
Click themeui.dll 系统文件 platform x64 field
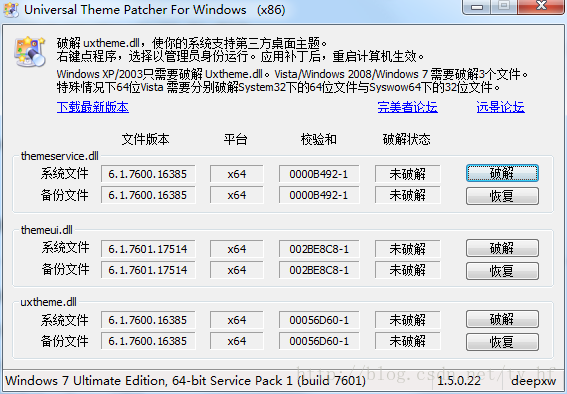[236, 249]
